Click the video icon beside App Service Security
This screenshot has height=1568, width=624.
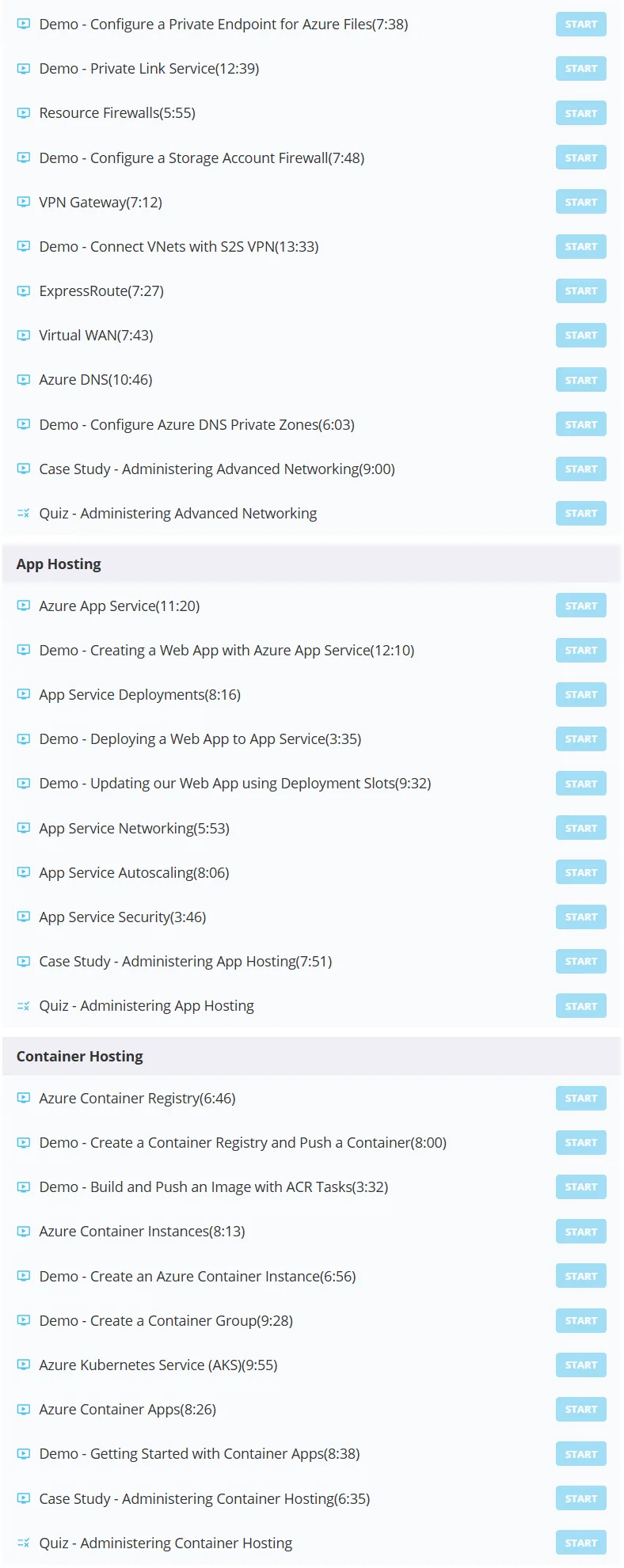[23, 917]
